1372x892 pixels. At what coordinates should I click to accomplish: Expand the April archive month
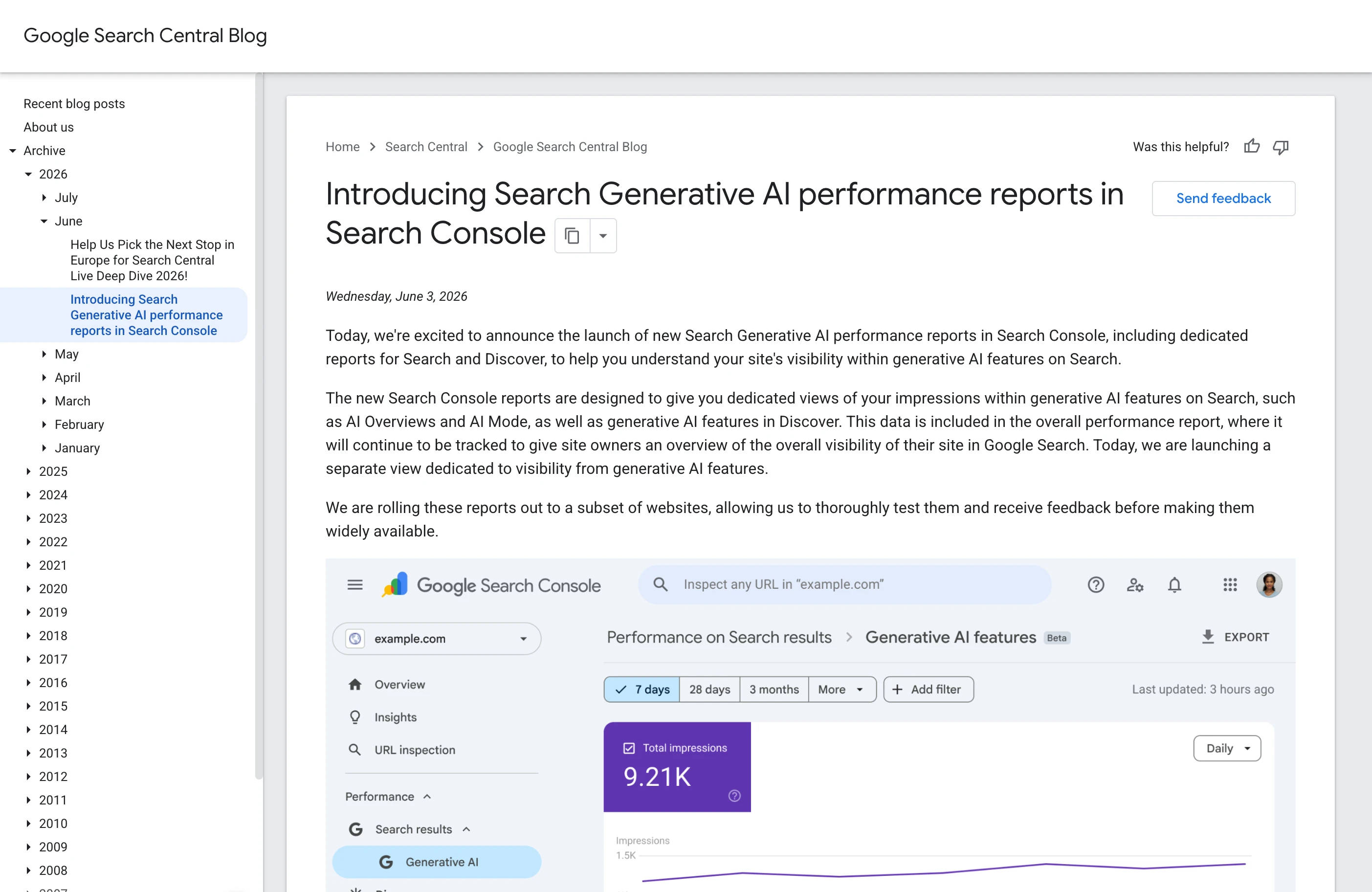pos(44,377)
